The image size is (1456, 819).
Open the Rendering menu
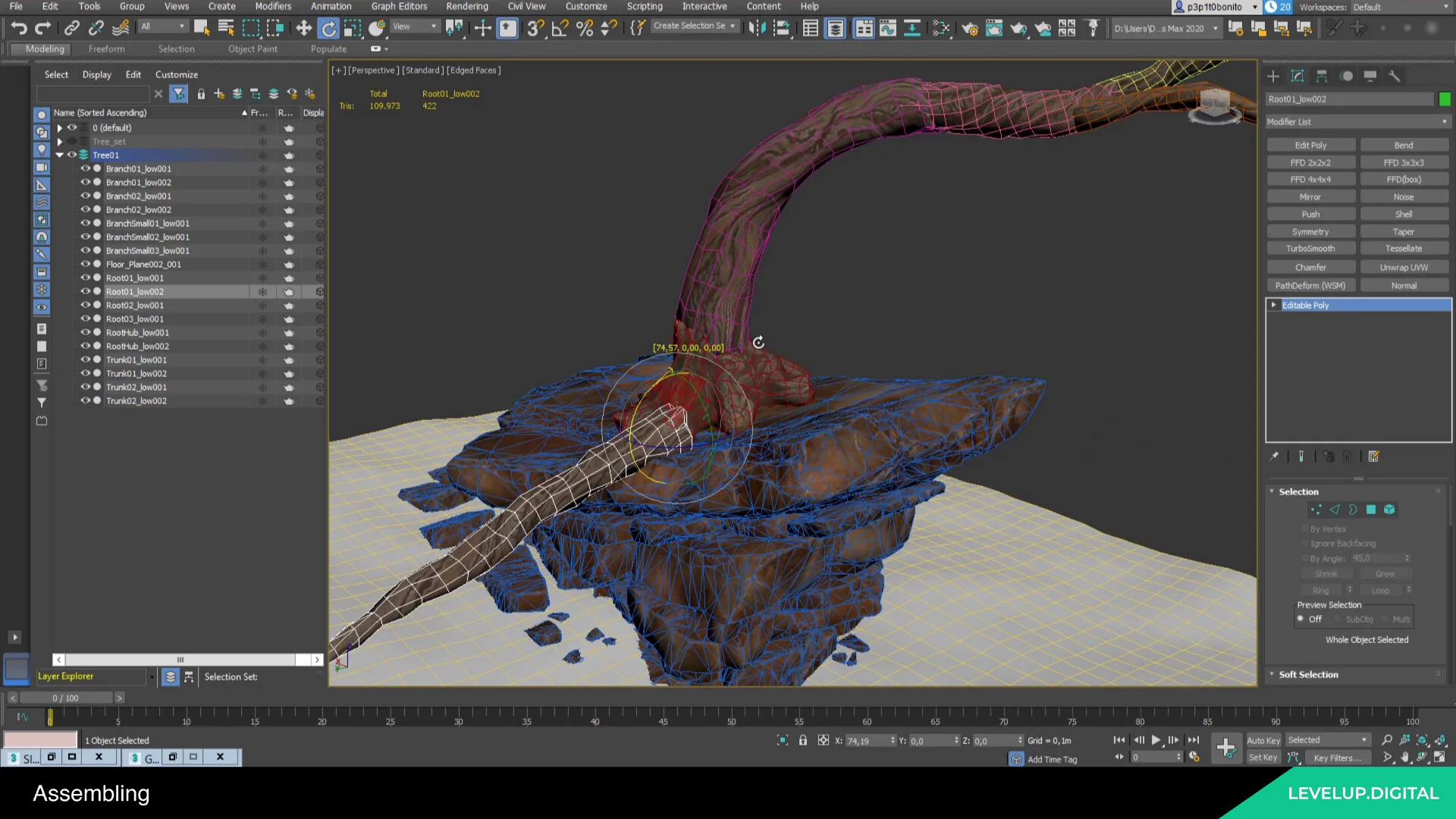tap(466, 6)
